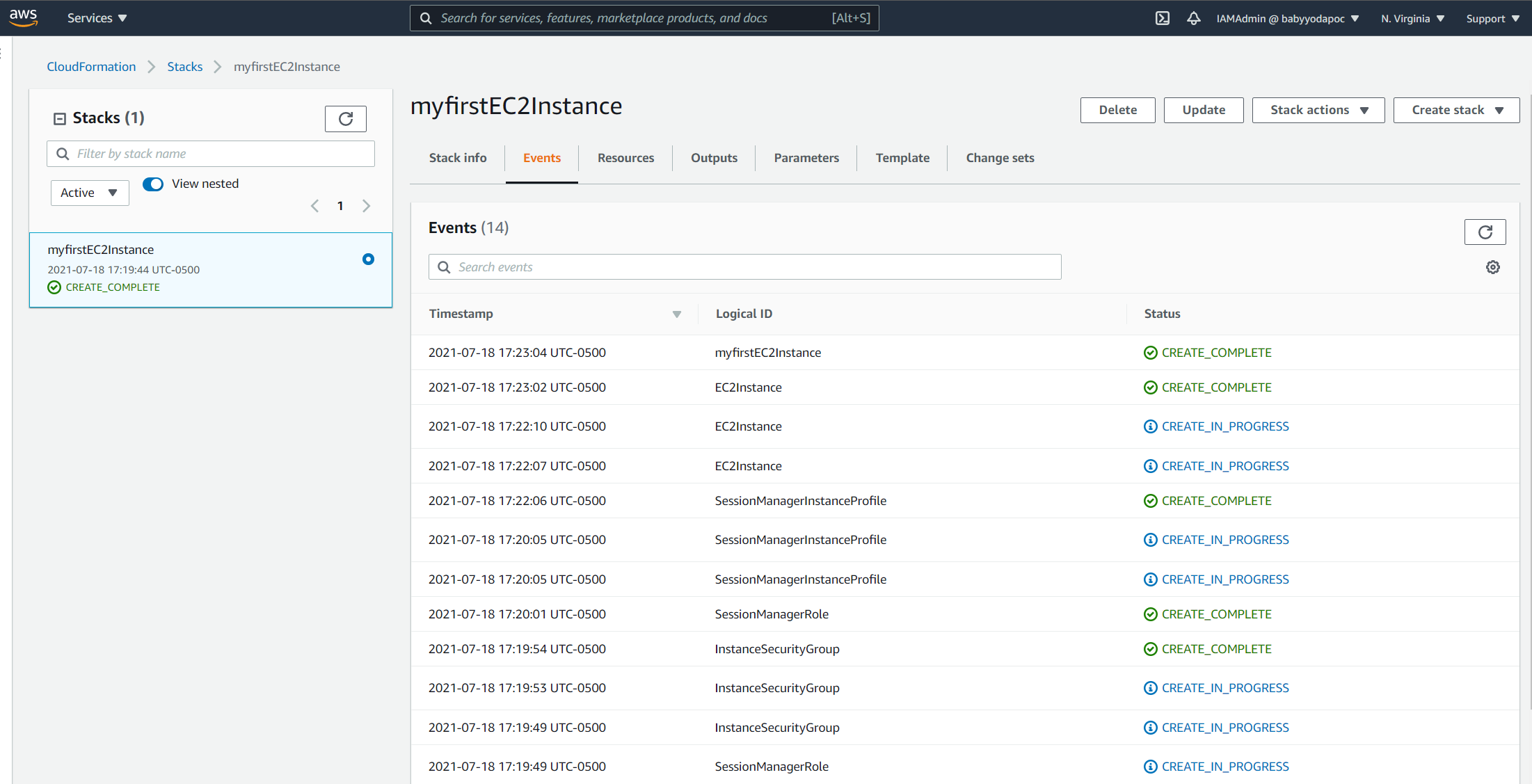
Task: Expand the Create stack menu
Action: 1456,110
